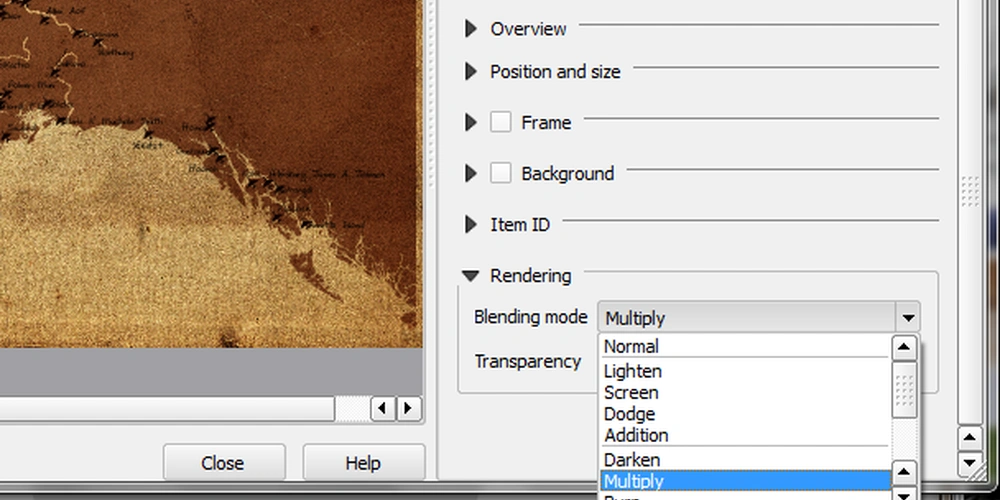This screenshot has height=500, width=1000.
Task: Choose Addition blending mode
Action: (x=745, y=436)
